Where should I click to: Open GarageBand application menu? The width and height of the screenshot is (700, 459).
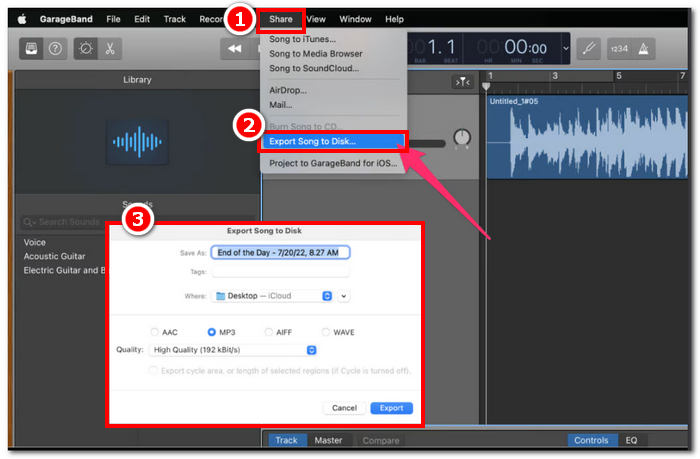(x=66, y=19)
